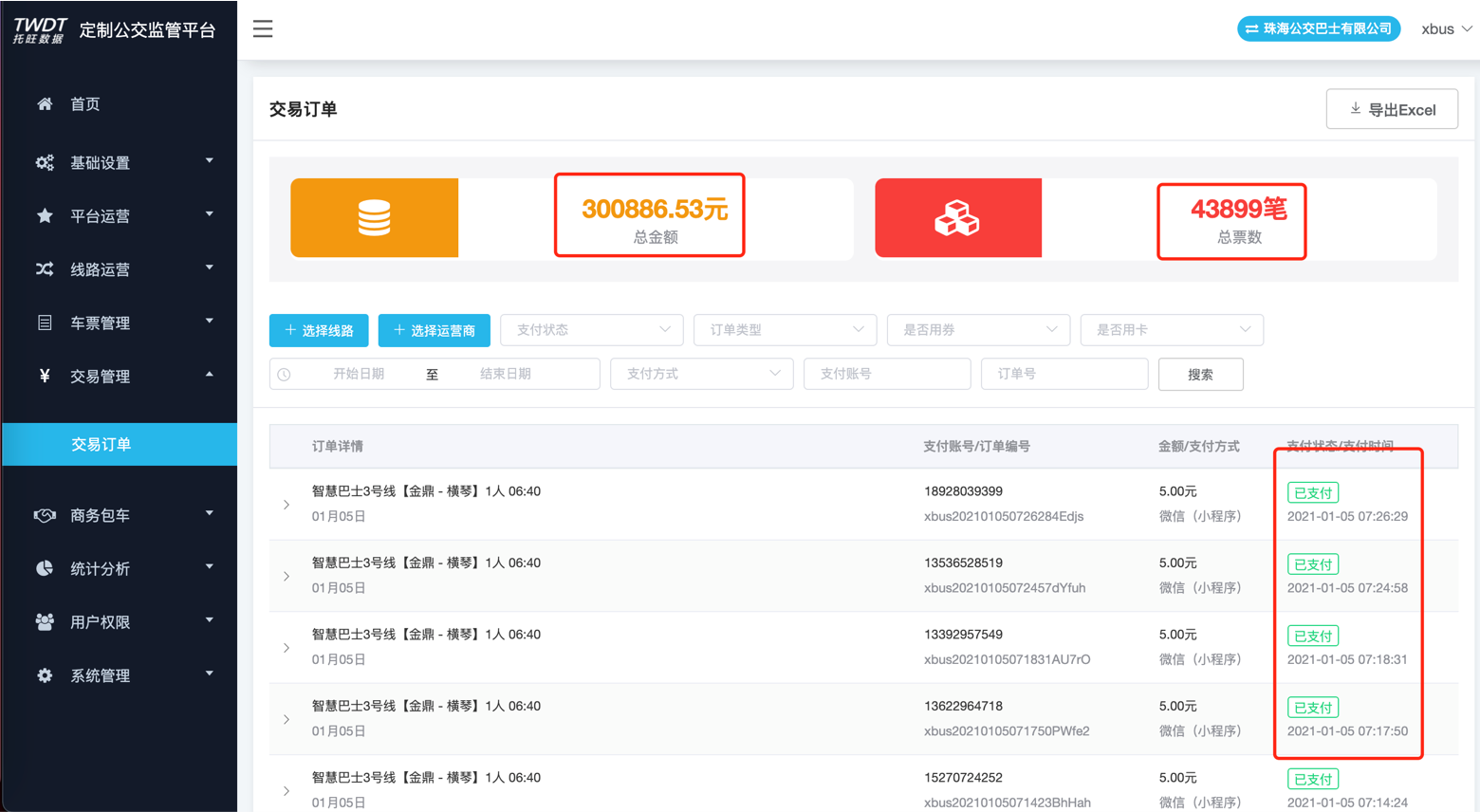The height and width of the screenshot is (812, 1480).
Task: Open the 支付状态 dropdown
Action: pos(591,330)
